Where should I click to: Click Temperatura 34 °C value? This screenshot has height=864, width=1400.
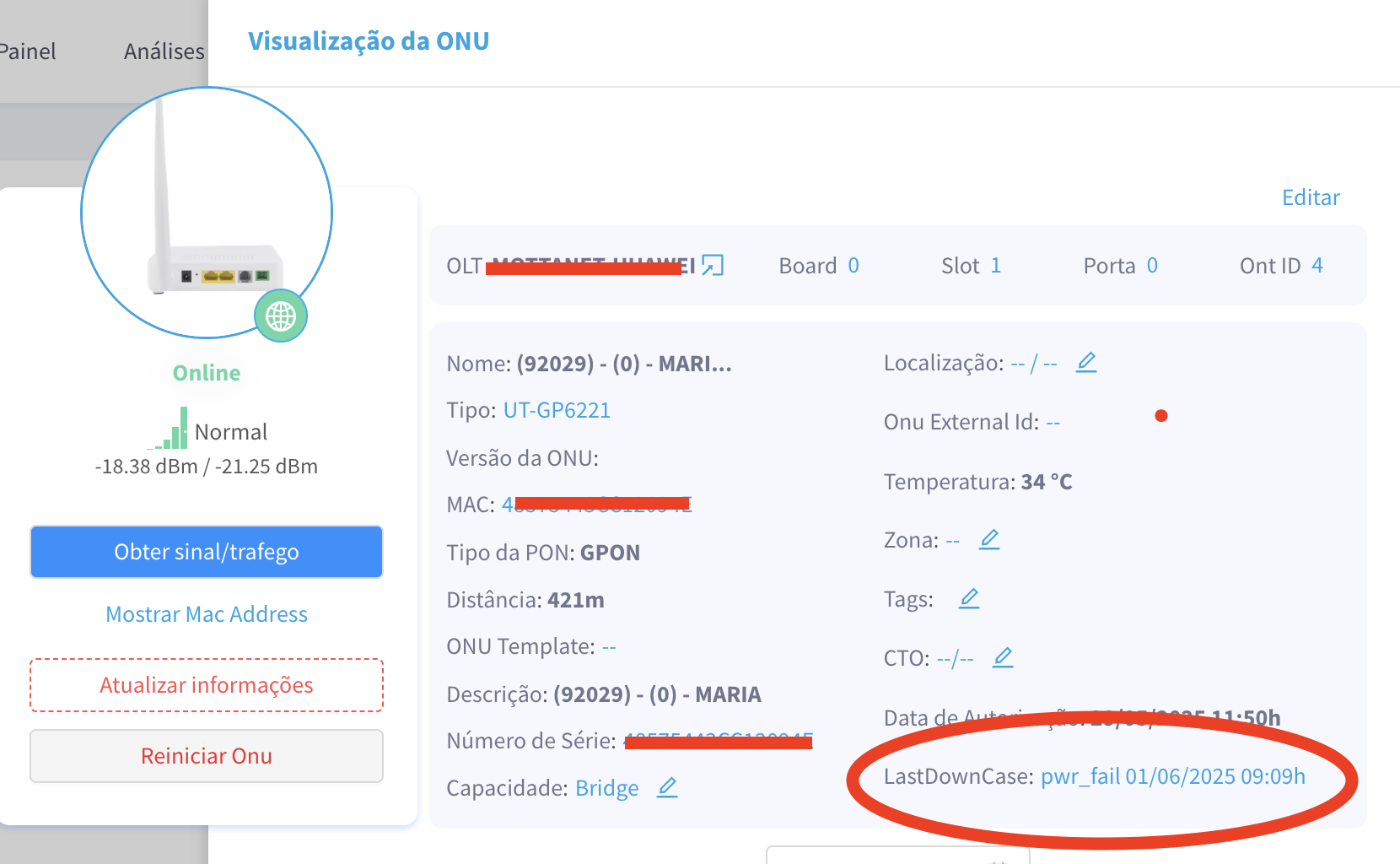click(1047, 482)
